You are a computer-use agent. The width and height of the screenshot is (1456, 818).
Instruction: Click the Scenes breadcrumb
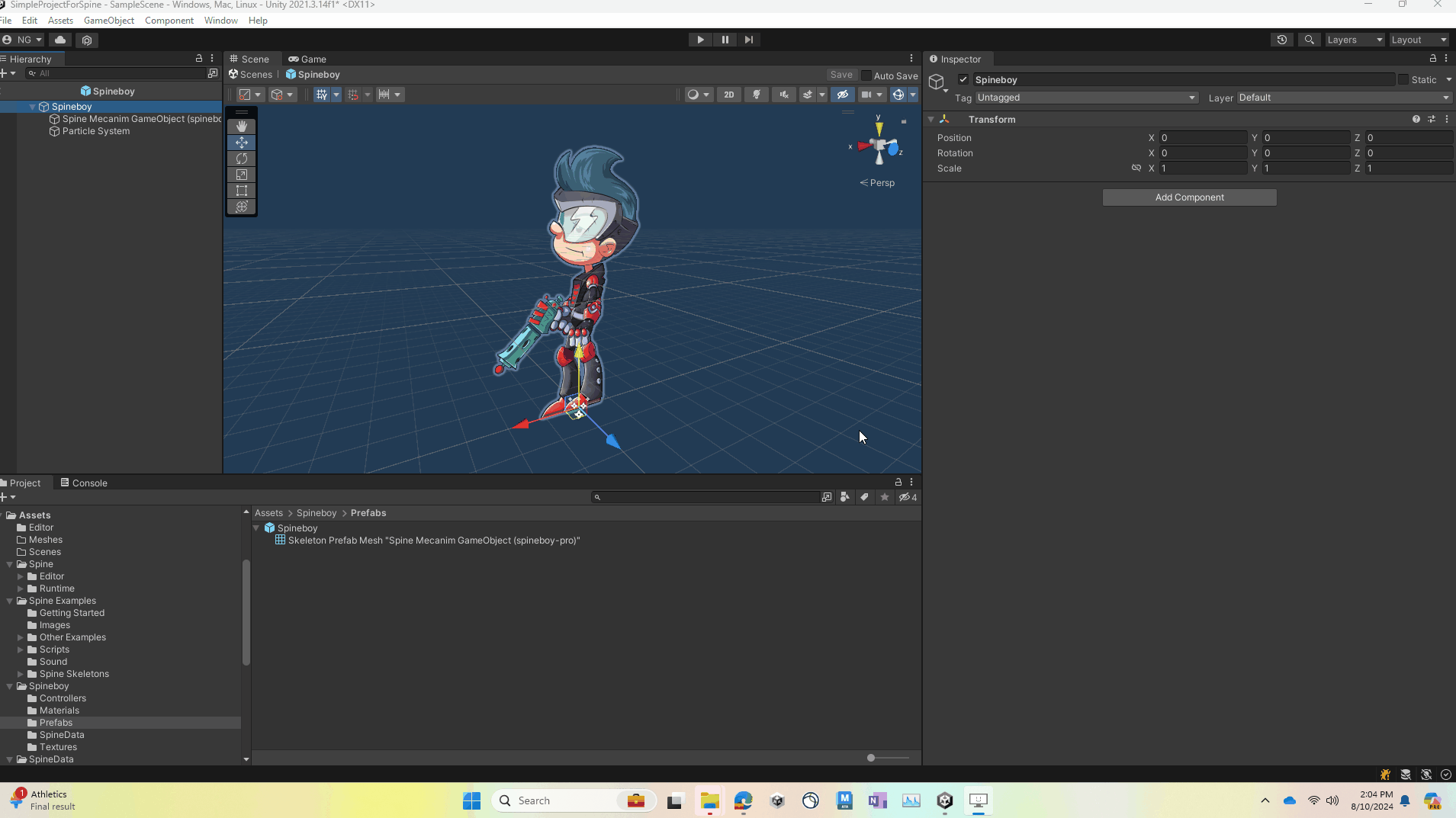click(250, 75)
